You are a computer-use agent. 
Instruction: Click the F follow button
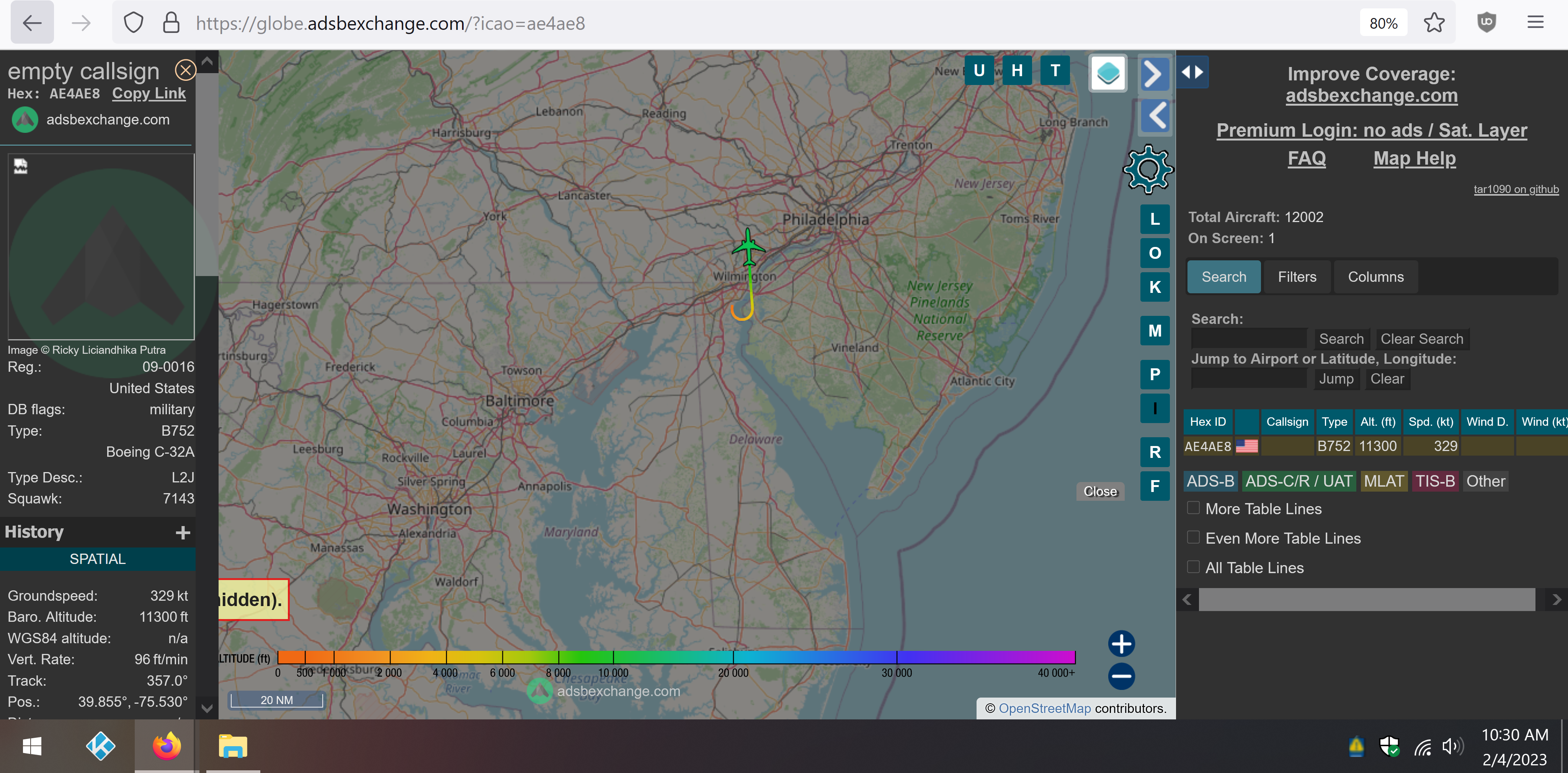point(1155,486)
